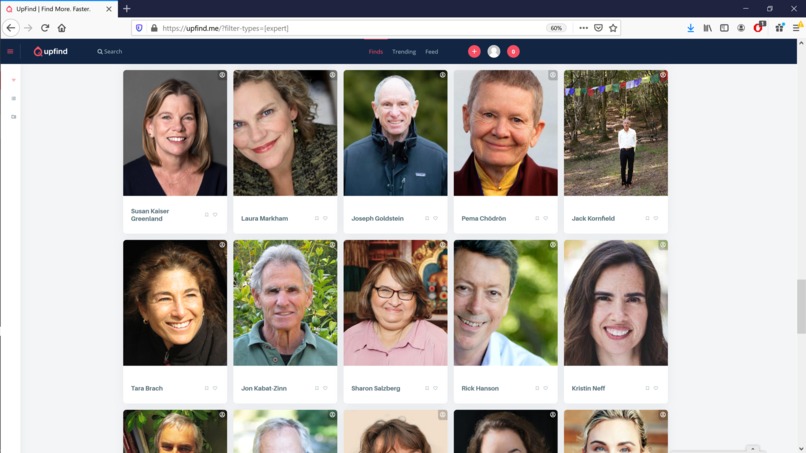
Task: Switch to the Feed tab
Action: (x=431, y=51)
